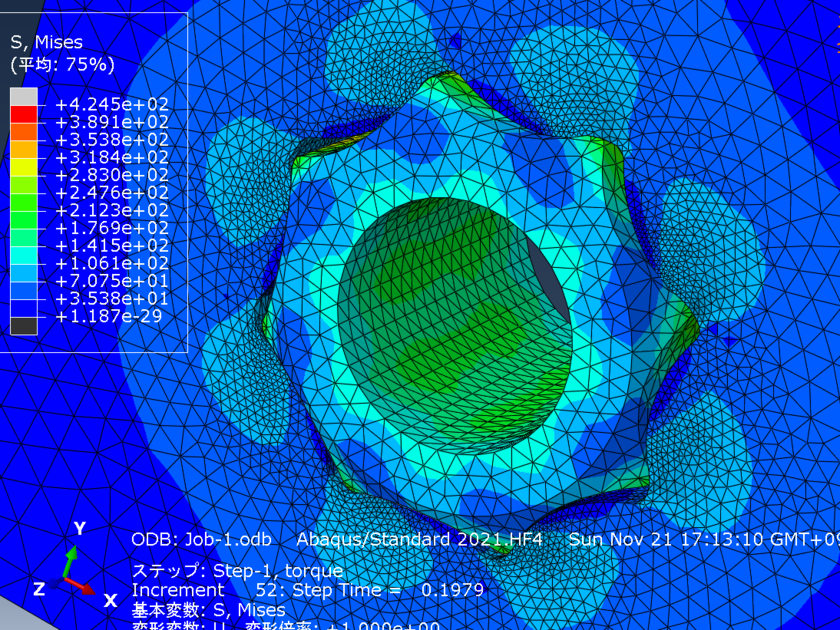The image size is (840, 630).
Task: Click the Y axis label of triad
Action: click(x=80, y=529)
